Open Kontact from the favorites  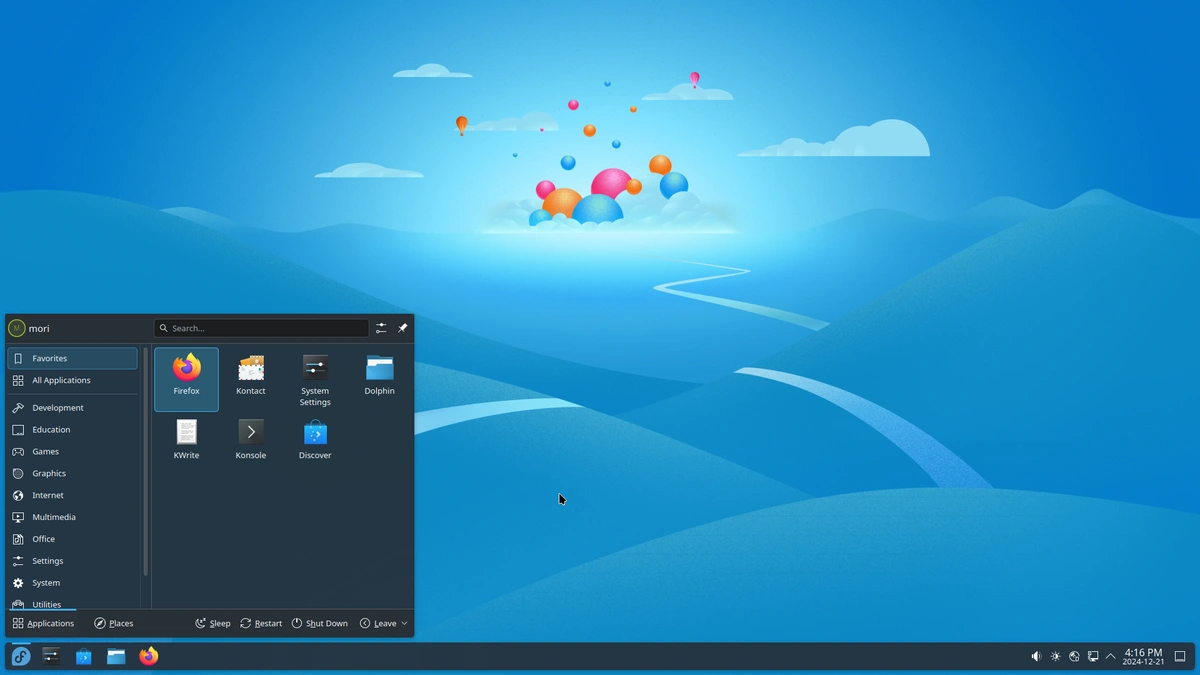[x=250, y=377]
